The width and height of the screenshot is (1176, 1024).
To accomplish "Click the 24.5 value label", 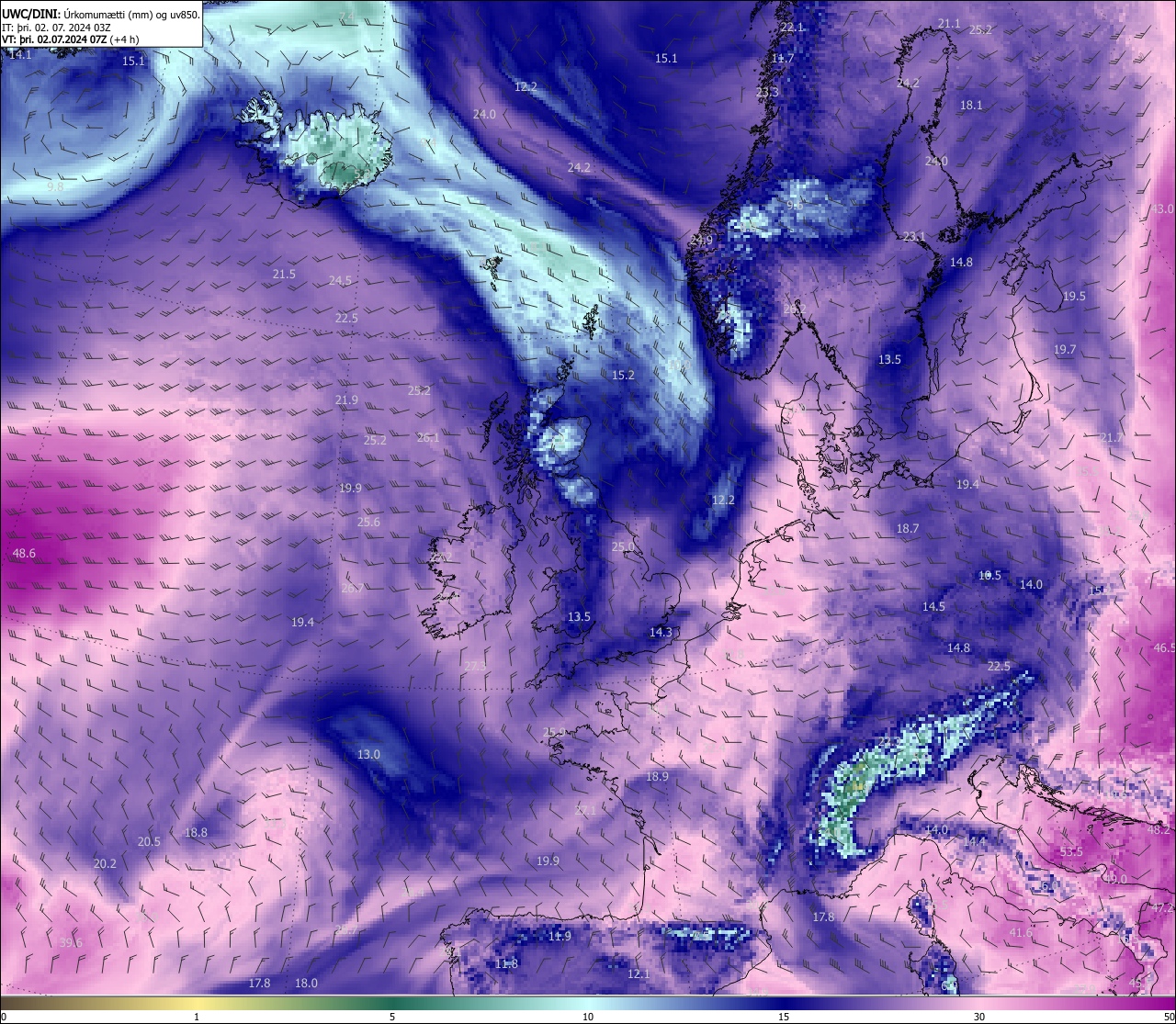I will 341,280.
